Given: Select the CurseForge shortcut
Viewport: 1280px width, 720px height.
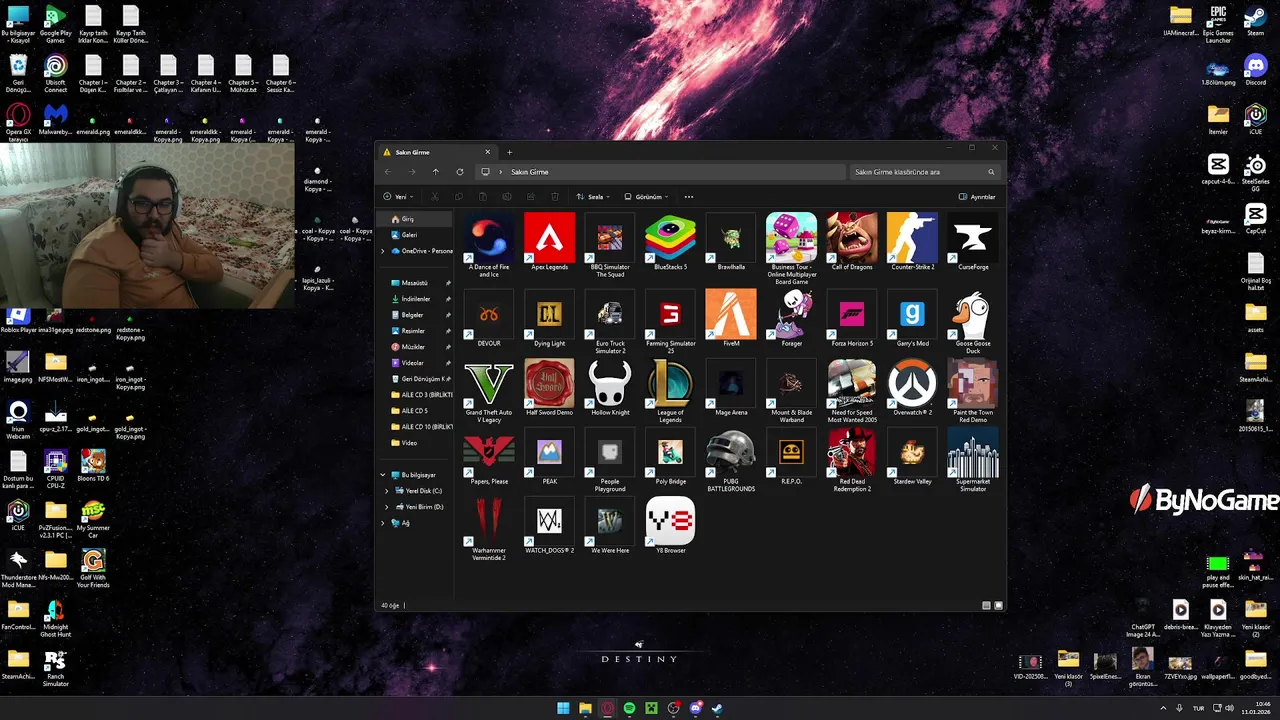Looking at the screenshot, I should (x=973, y=242).
